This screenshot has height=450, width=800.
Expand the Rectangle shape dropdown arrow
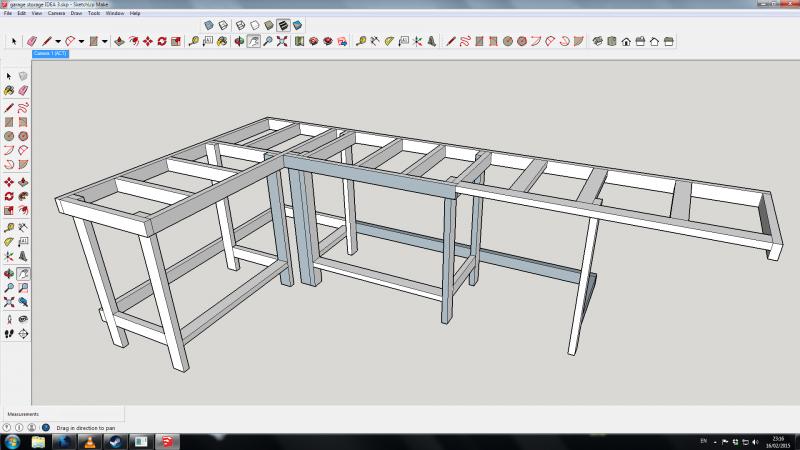[105, 41]
